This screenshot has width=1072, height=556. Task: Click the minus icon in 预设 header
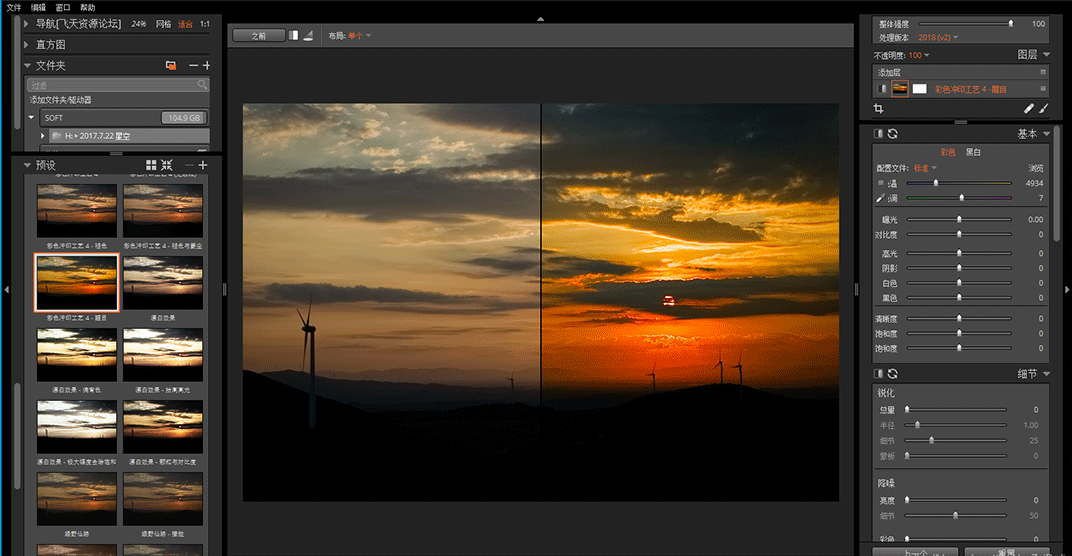189,165
